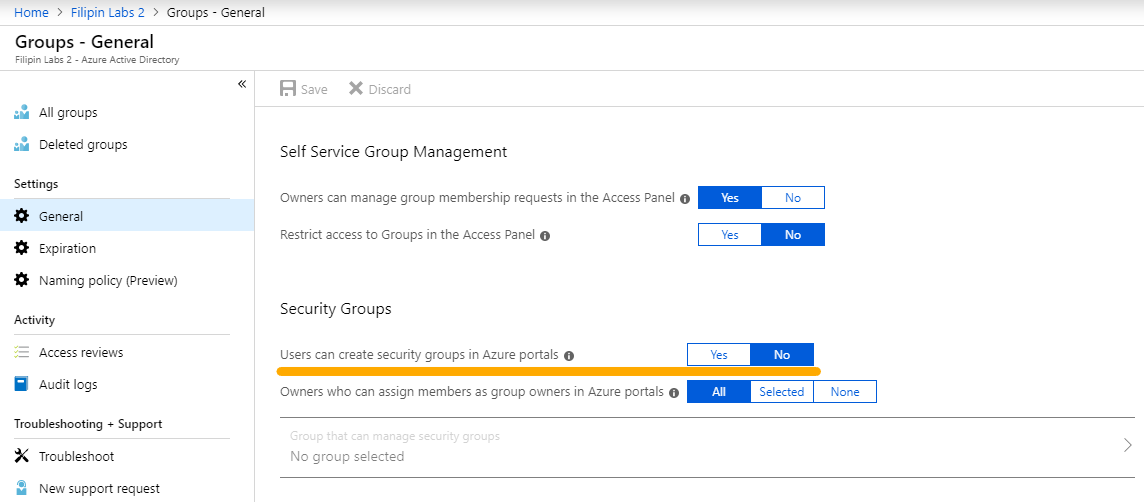Collapse the sidebar with double chevron
Image resolution: width=1144 pixels, height=502 pixels.
pyautogui.click(x=241, y=84)
